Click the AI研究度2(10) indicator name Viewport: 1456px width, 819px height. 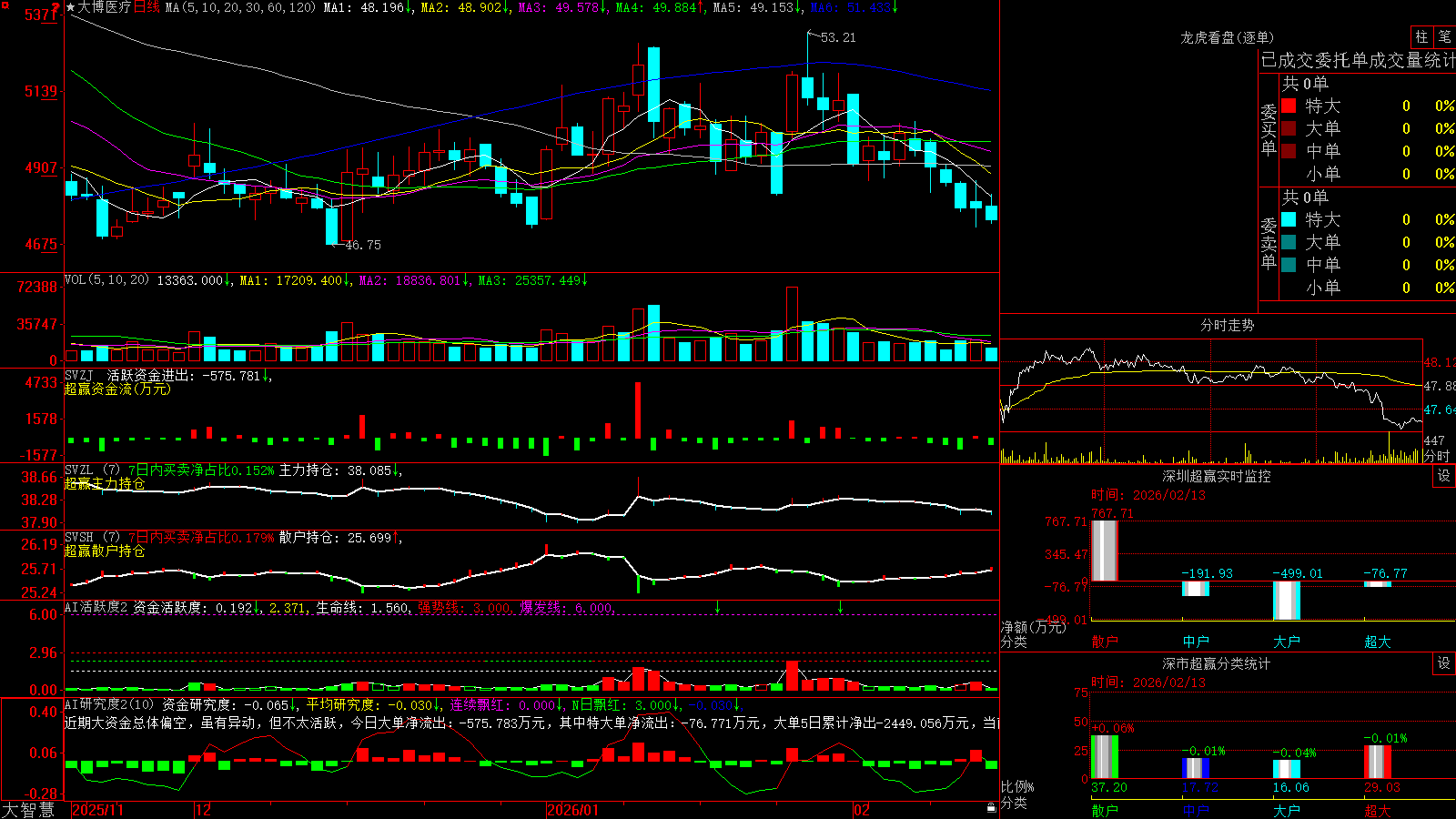click(109, 704)
